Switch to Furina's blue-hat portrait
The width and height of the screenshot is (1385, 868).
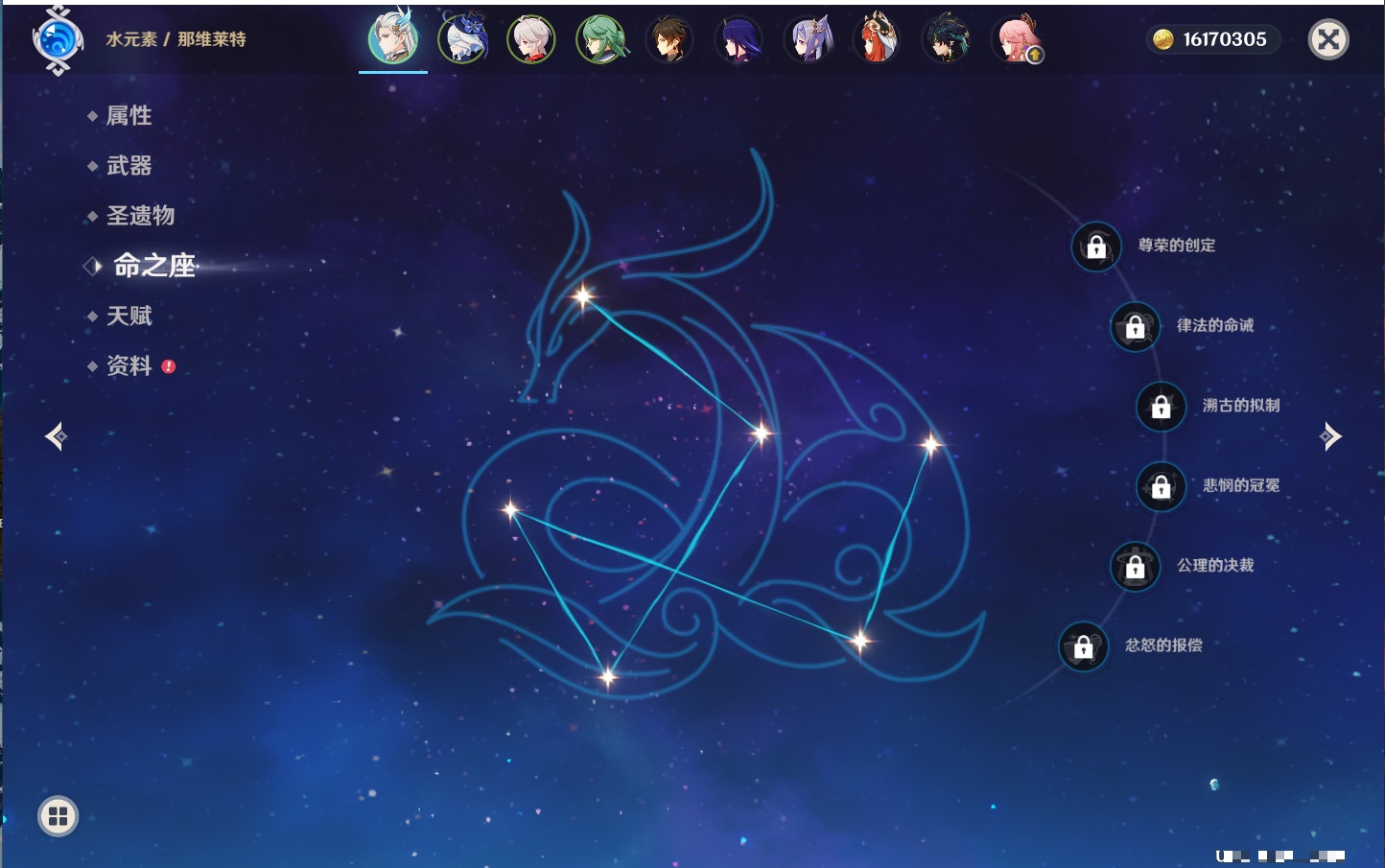(x=462, y=39)
